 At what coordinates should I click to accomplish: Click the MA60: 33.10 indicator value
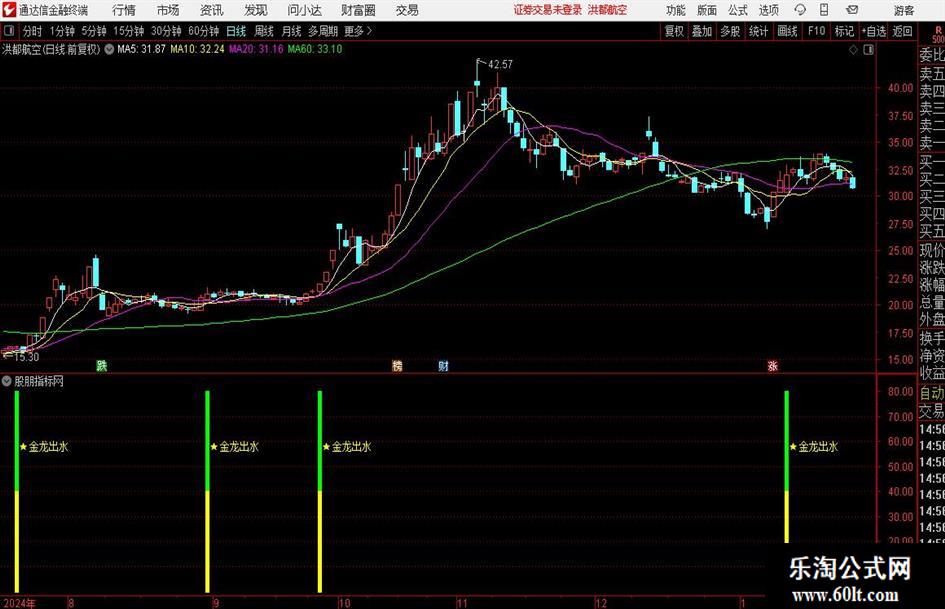click(x=315, y=49)
